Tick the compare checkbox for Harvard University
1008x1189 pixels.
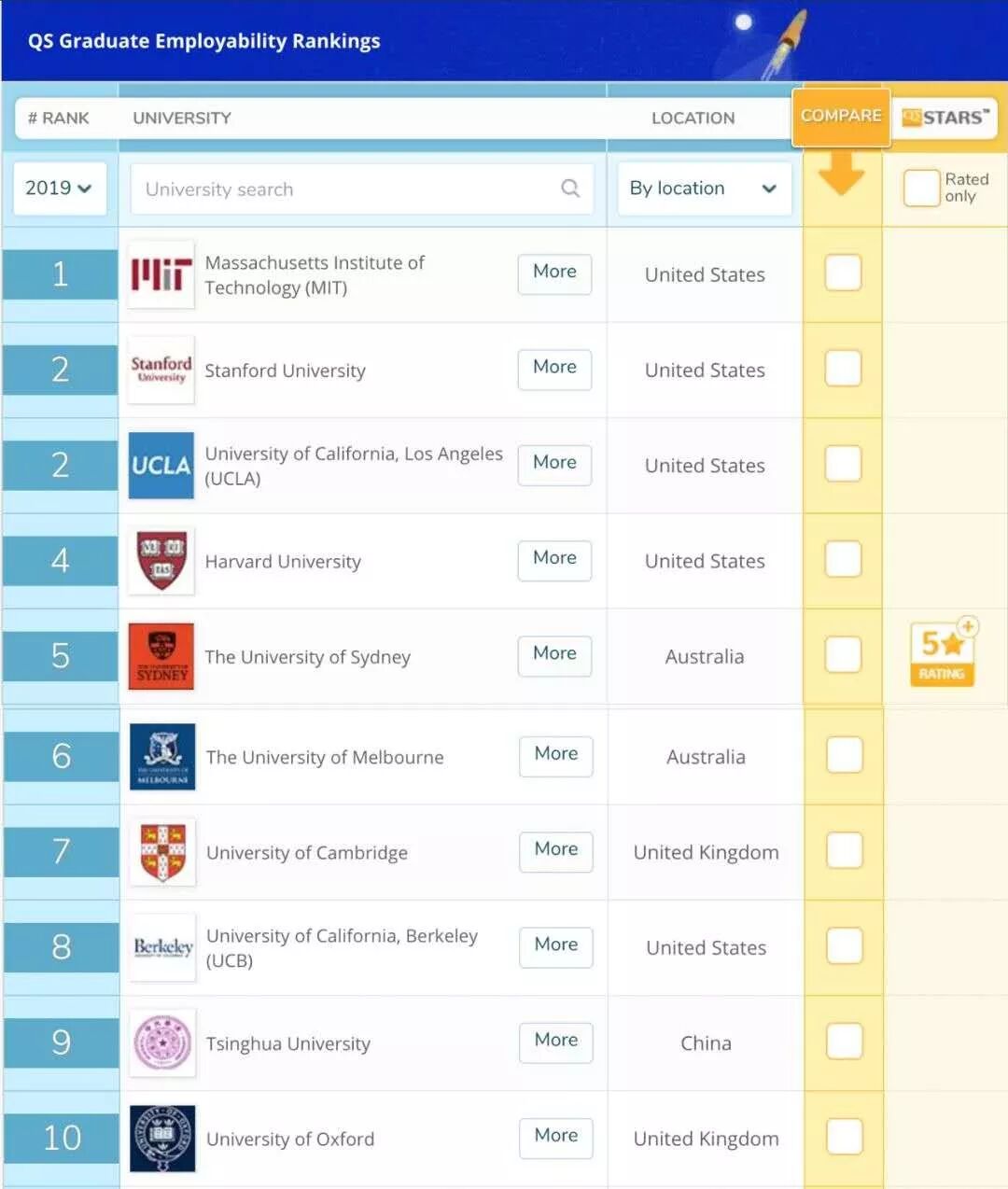(x=843, y=559)
